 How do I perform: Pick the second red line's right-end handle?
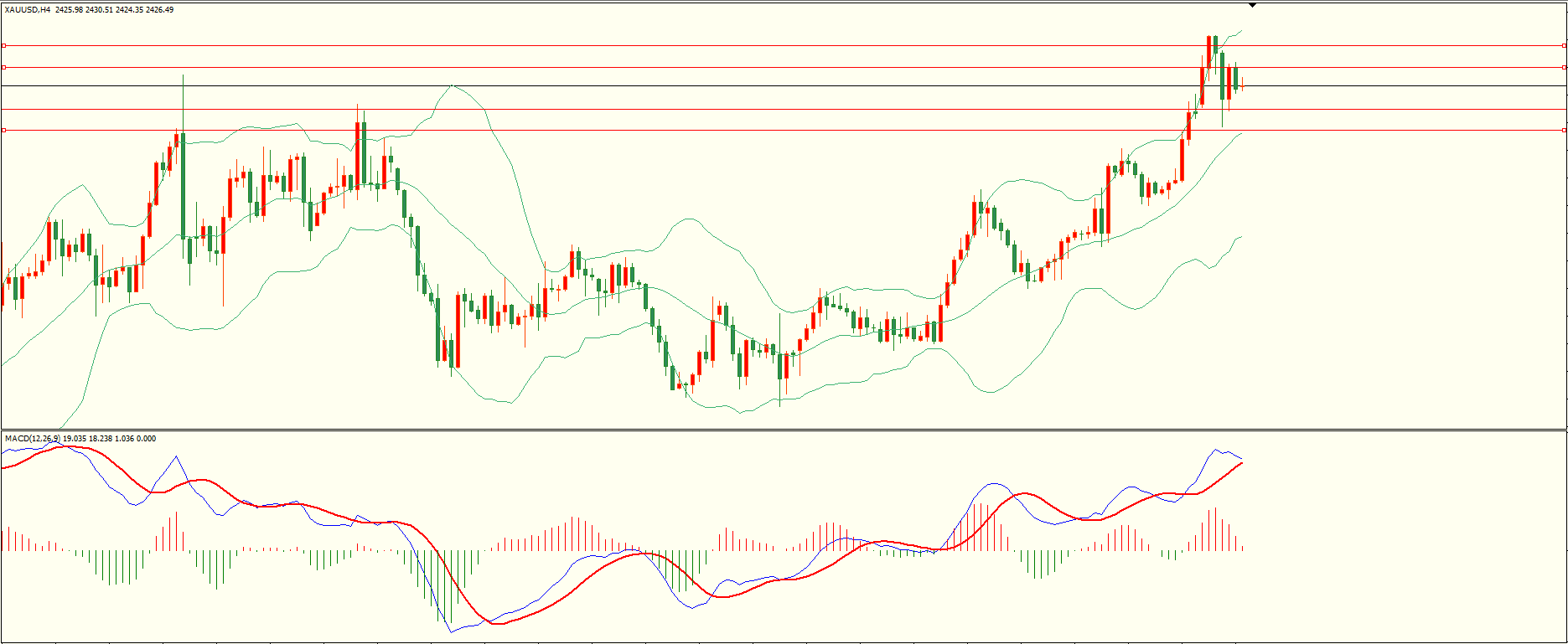click(x=1565, y=67)
